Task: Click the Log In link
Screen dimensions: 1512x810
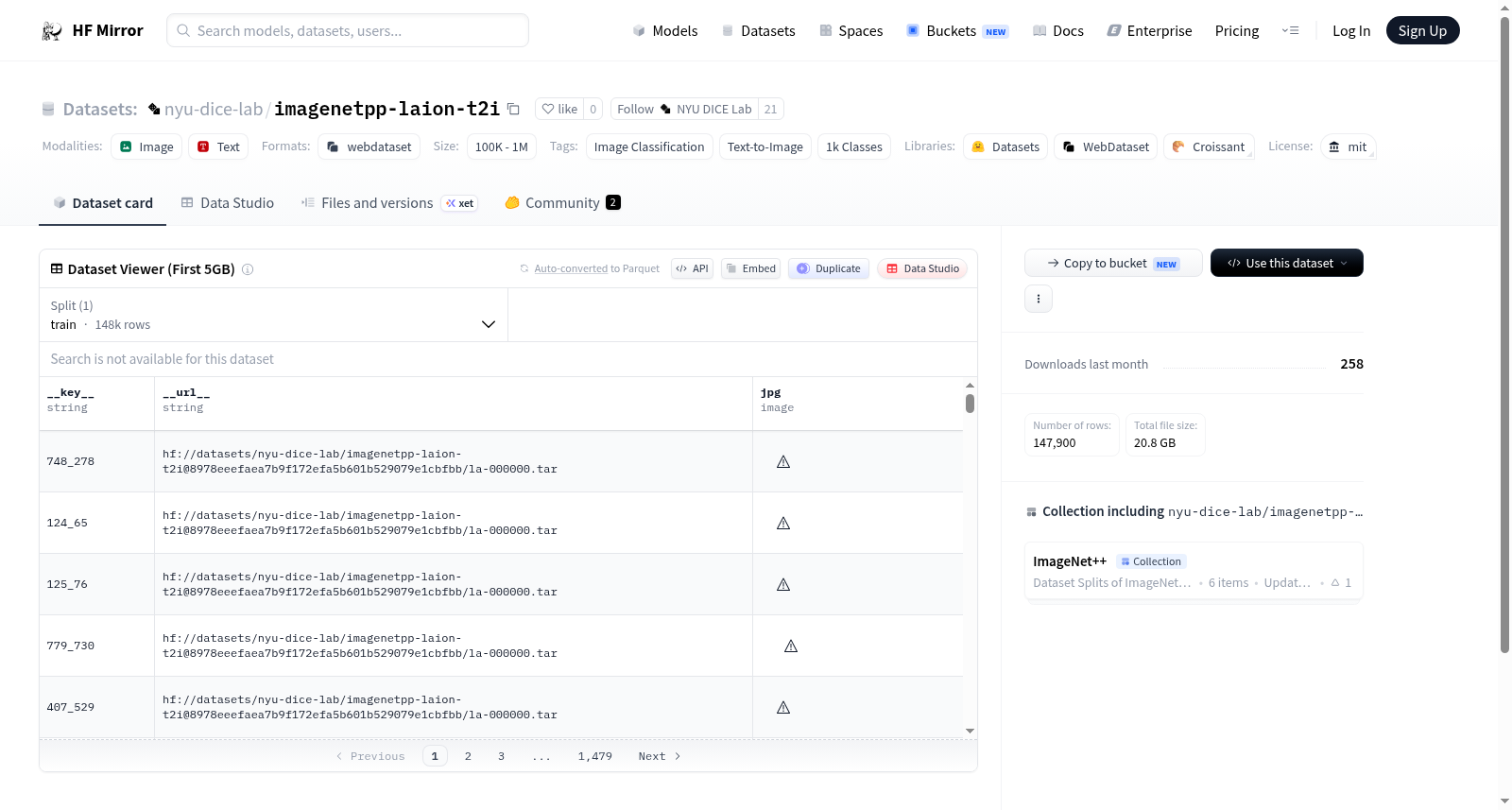Action: pyautogui.click(x=1351, y=31)
